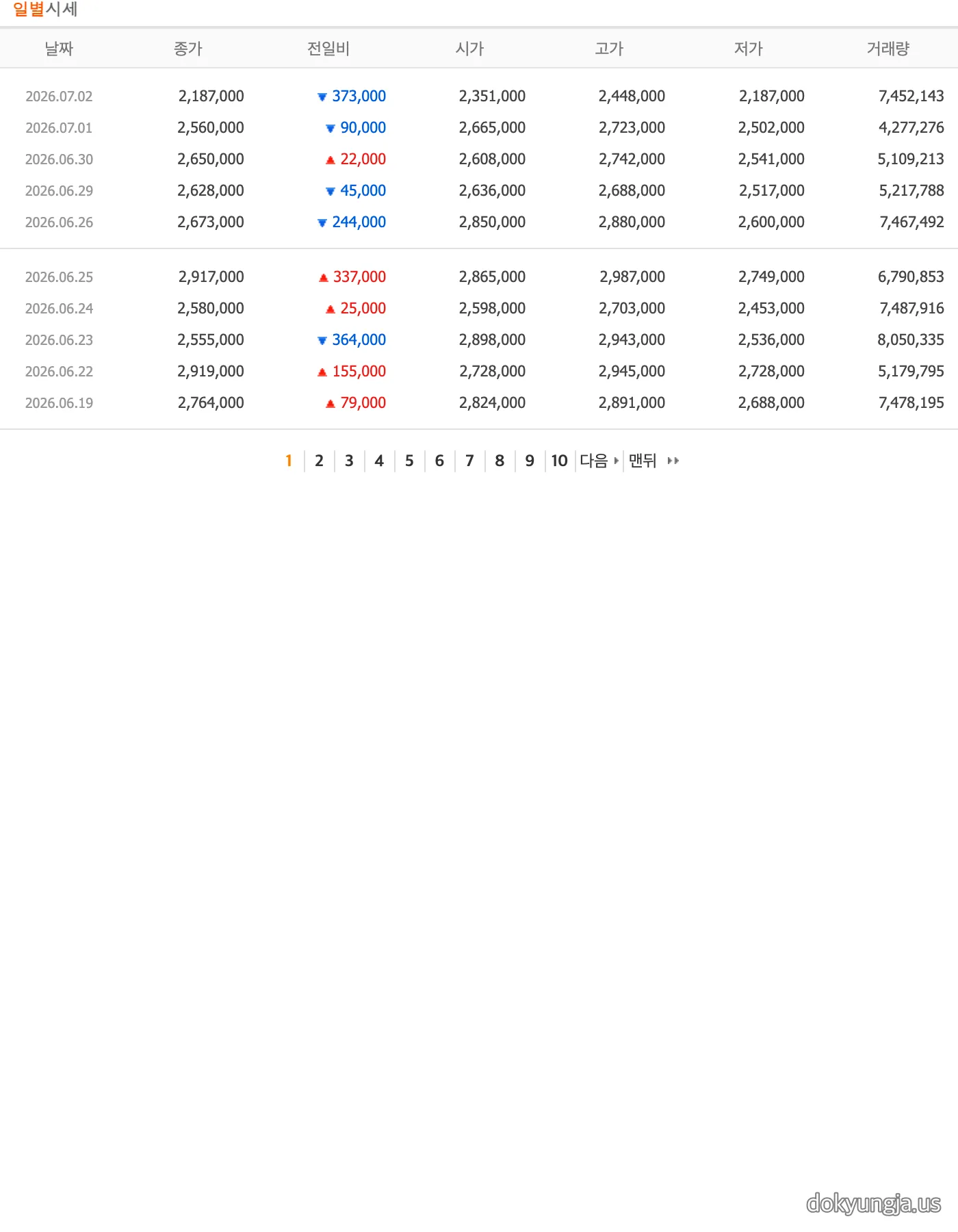Image resolution: width=958 pixels, height=1232 pixels.
Task: Click low price 2,453,000
Action: (x=771, y=309)
